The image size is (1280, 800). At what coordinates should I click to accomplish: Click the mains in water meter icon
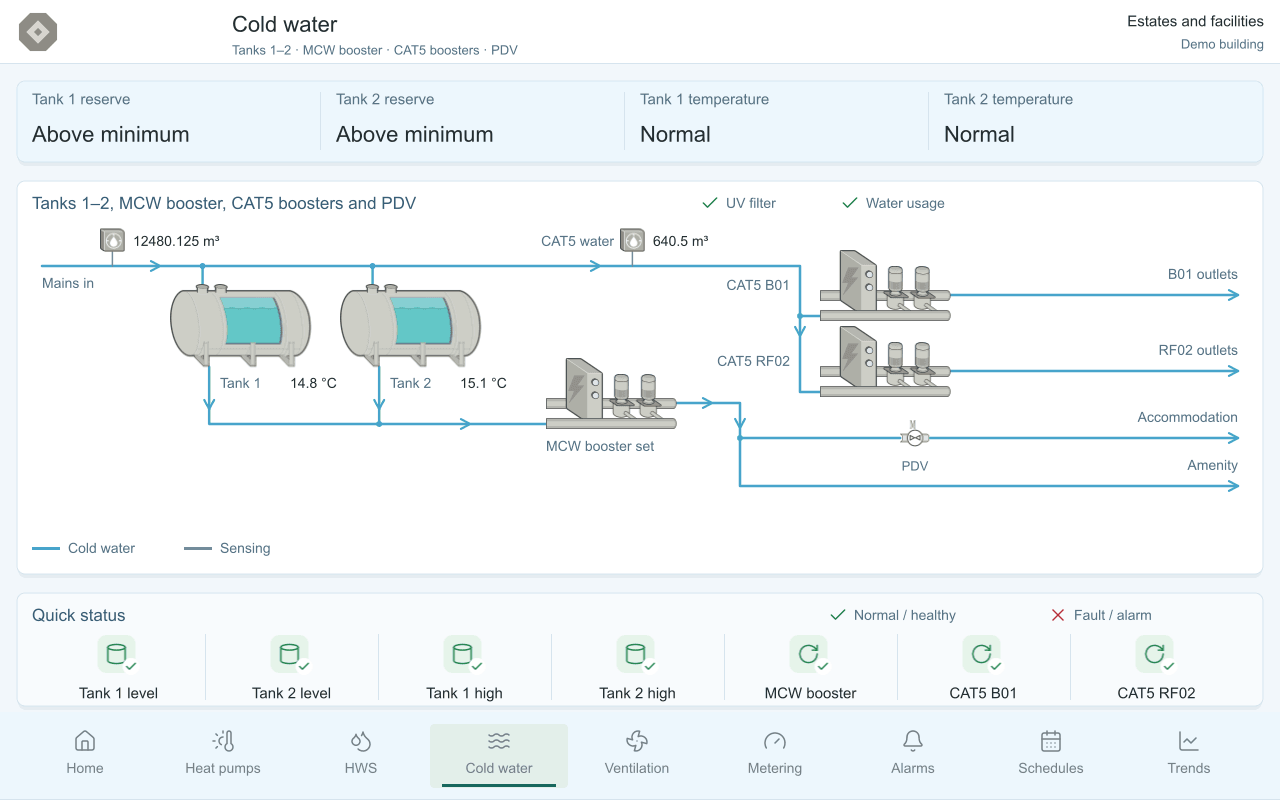[x=112, y=240]
